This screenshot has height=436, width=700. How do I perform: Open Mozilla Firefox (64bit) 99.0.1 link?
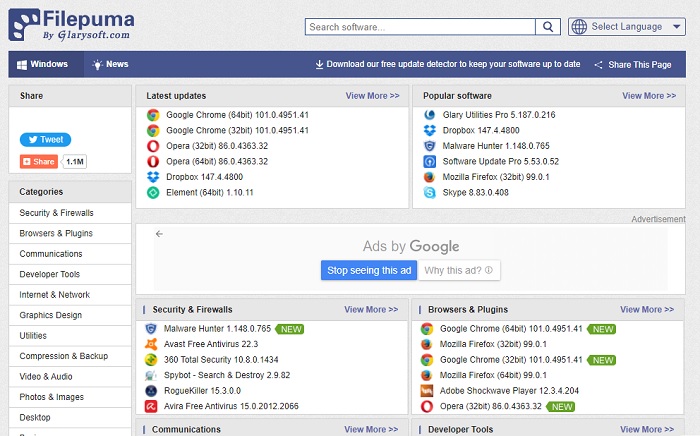coord(493,375)
